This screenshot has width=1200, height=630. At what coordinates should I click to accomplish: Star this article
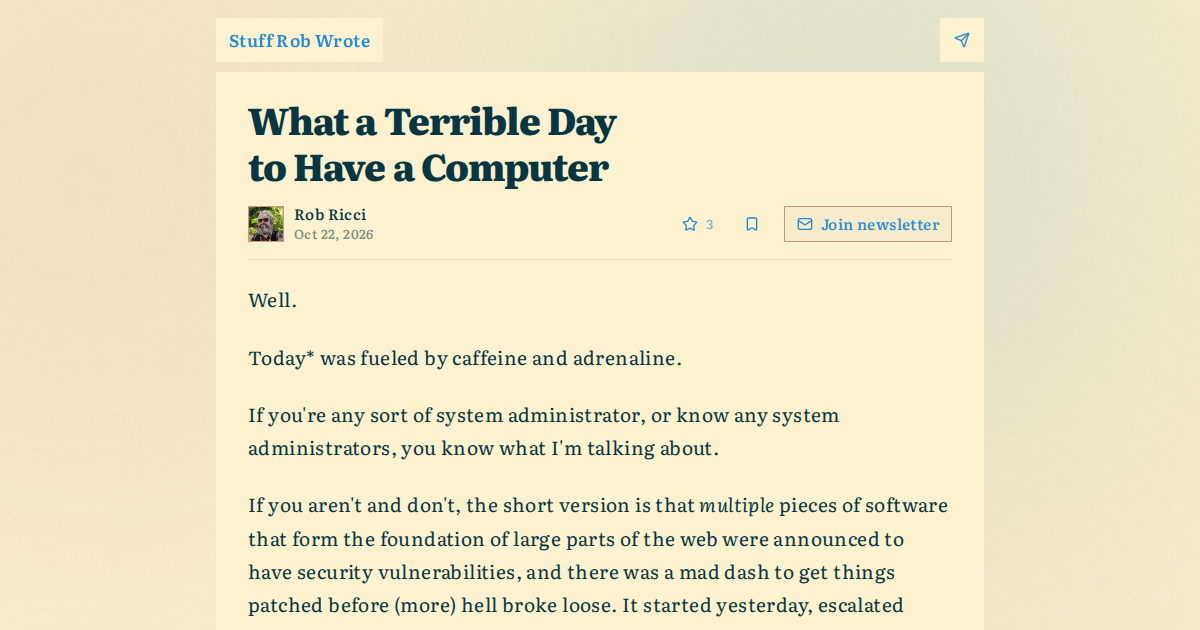[x=690, y=224]
